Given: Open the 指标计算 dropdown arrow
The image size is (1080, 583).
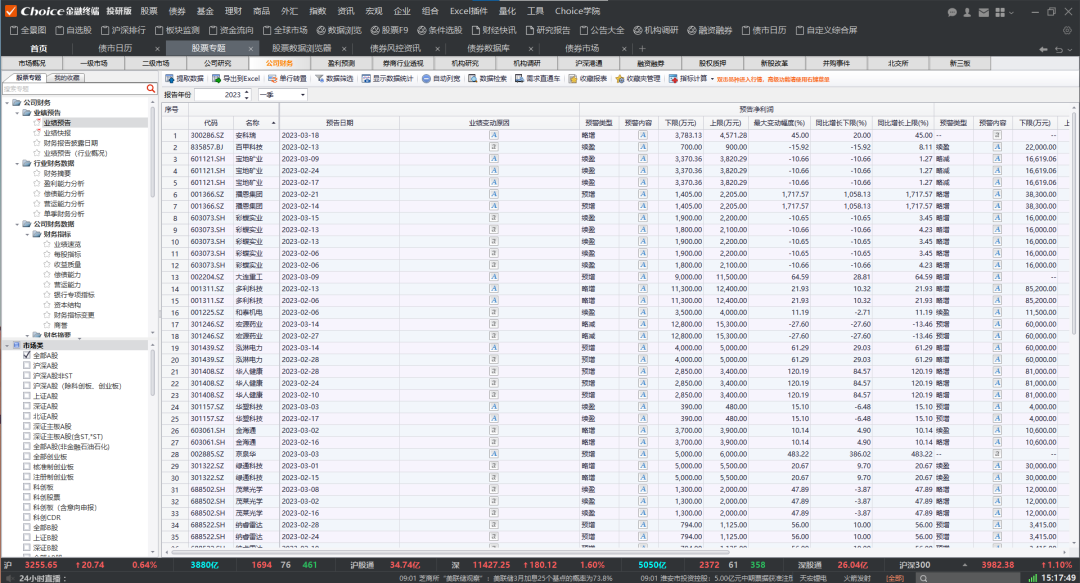Looking at the screenshot, I should [712, 79].
